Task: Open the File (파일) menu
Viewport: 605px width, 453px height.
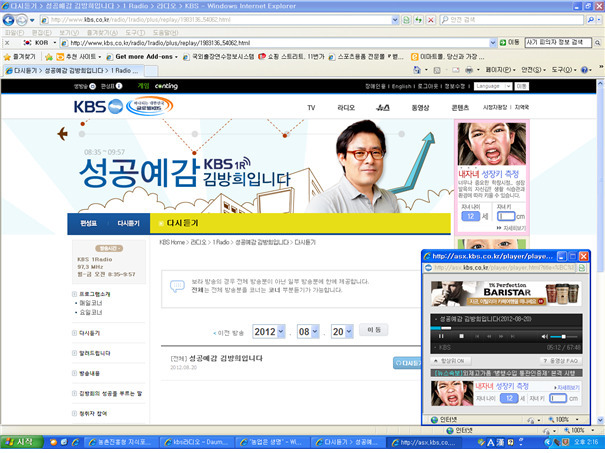Action: 15,32
